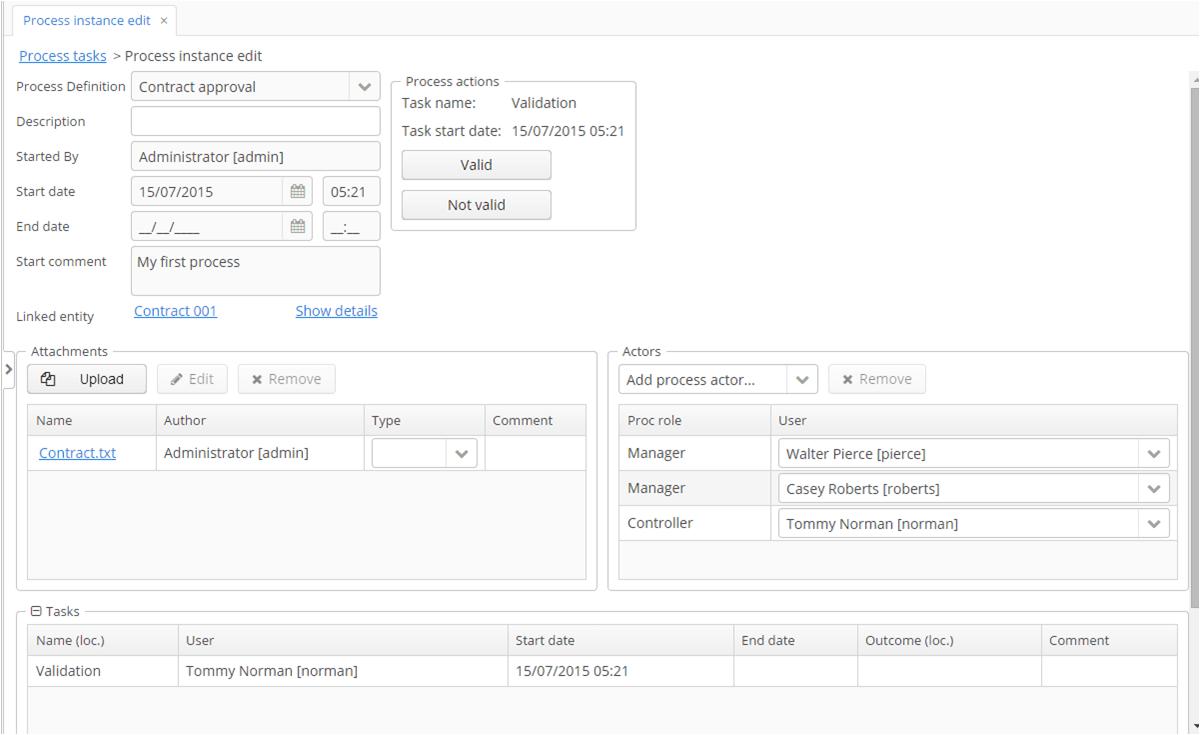Collapse the Tasks section
This screenshot has width=1200, height=735.
click(x=36, y=611)
